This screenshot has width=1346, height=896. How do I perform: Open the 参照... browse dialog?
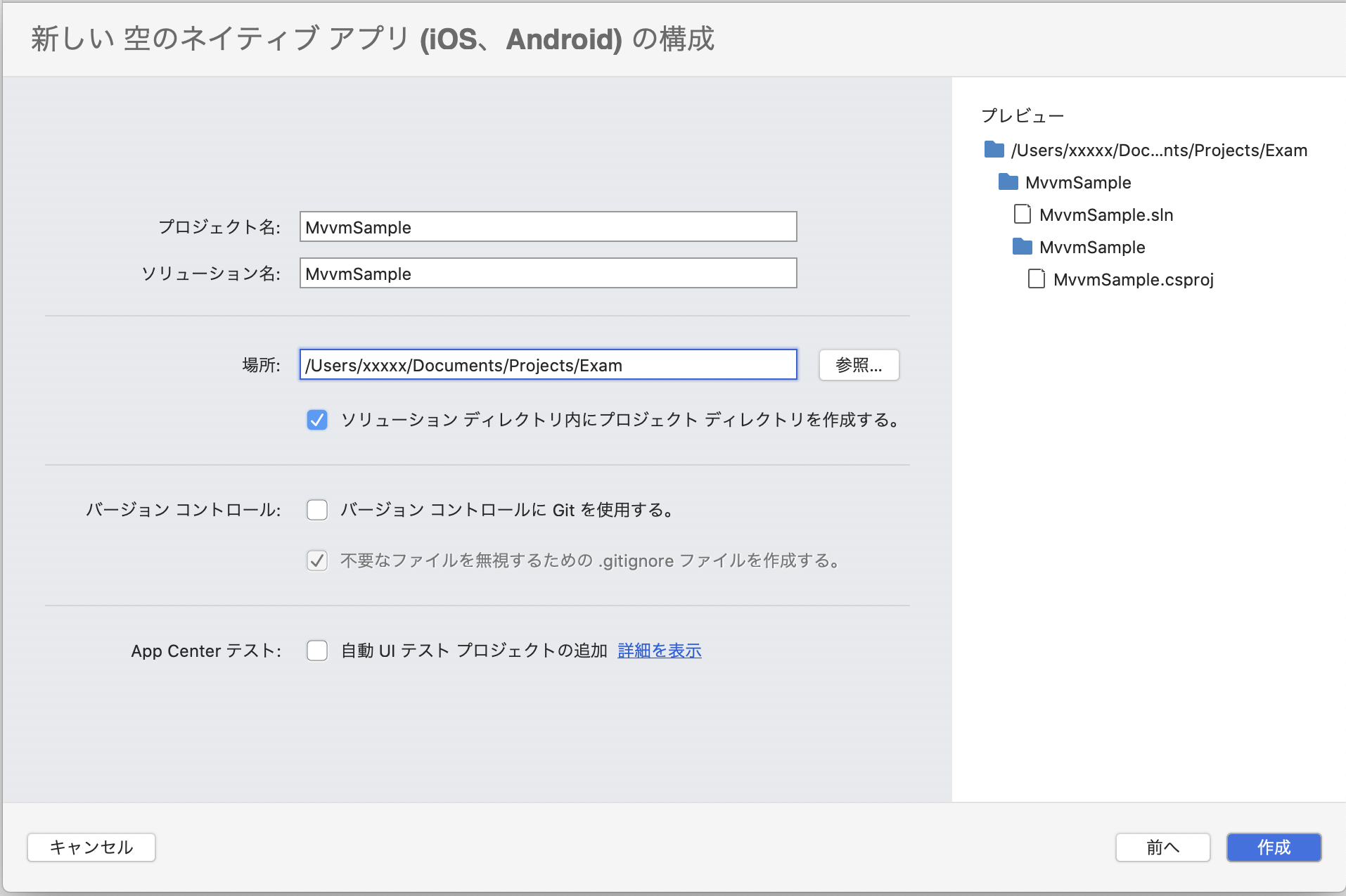(x=859, y=364)
